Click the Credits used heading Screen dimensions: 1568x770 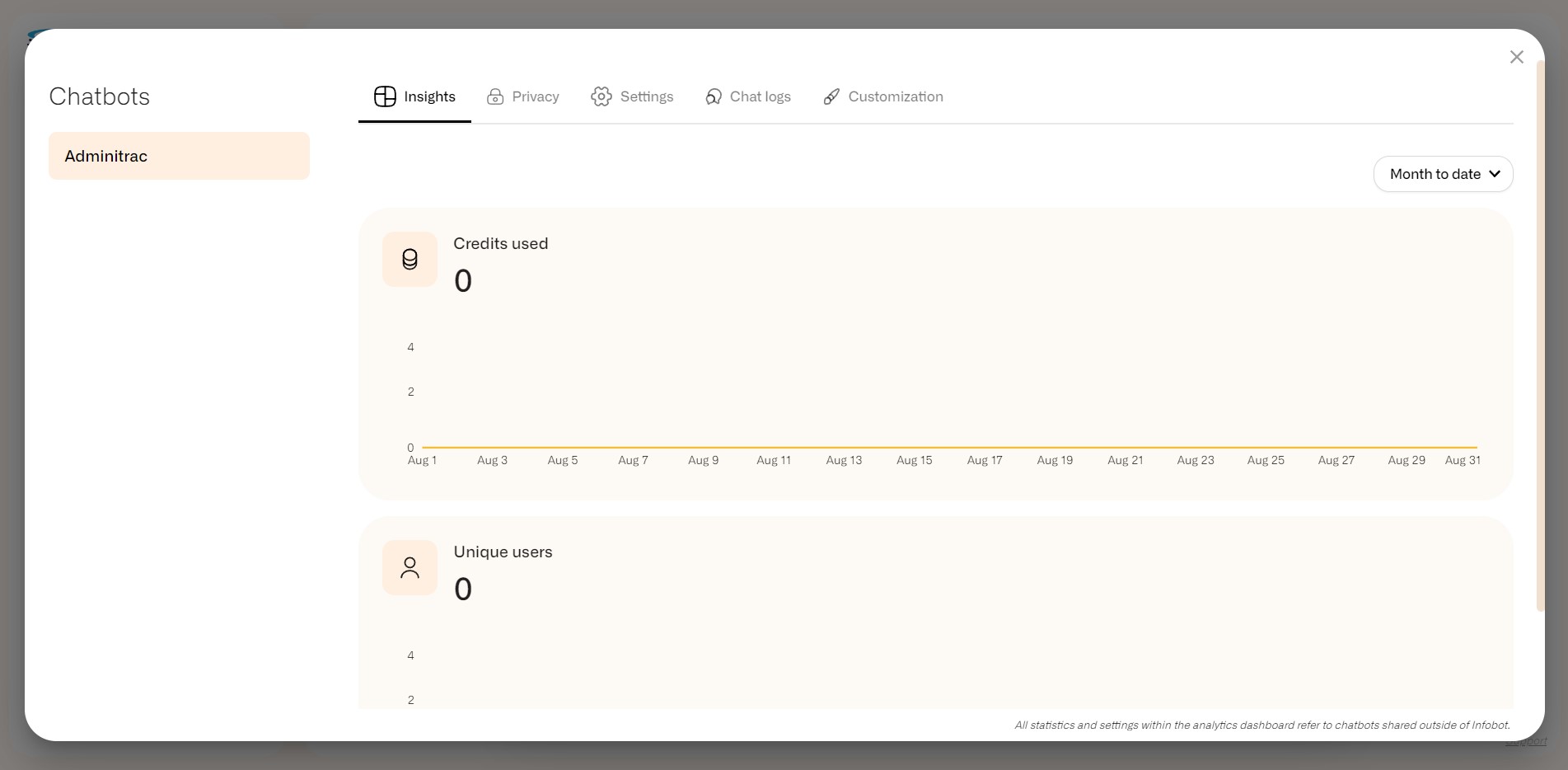point(500,243)
